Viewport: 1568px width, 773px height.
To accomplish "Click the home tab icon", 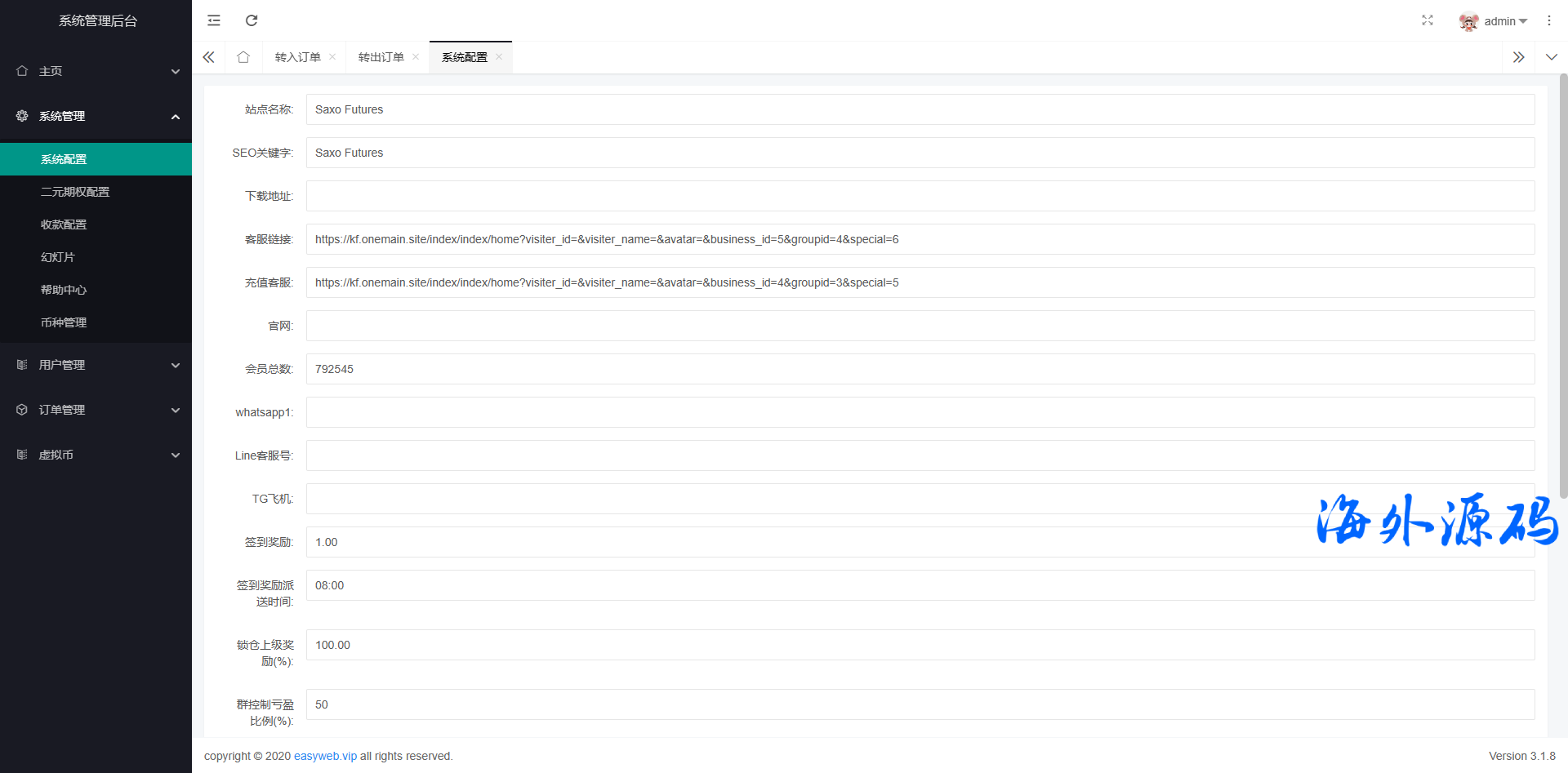I will tap(243, 57).
